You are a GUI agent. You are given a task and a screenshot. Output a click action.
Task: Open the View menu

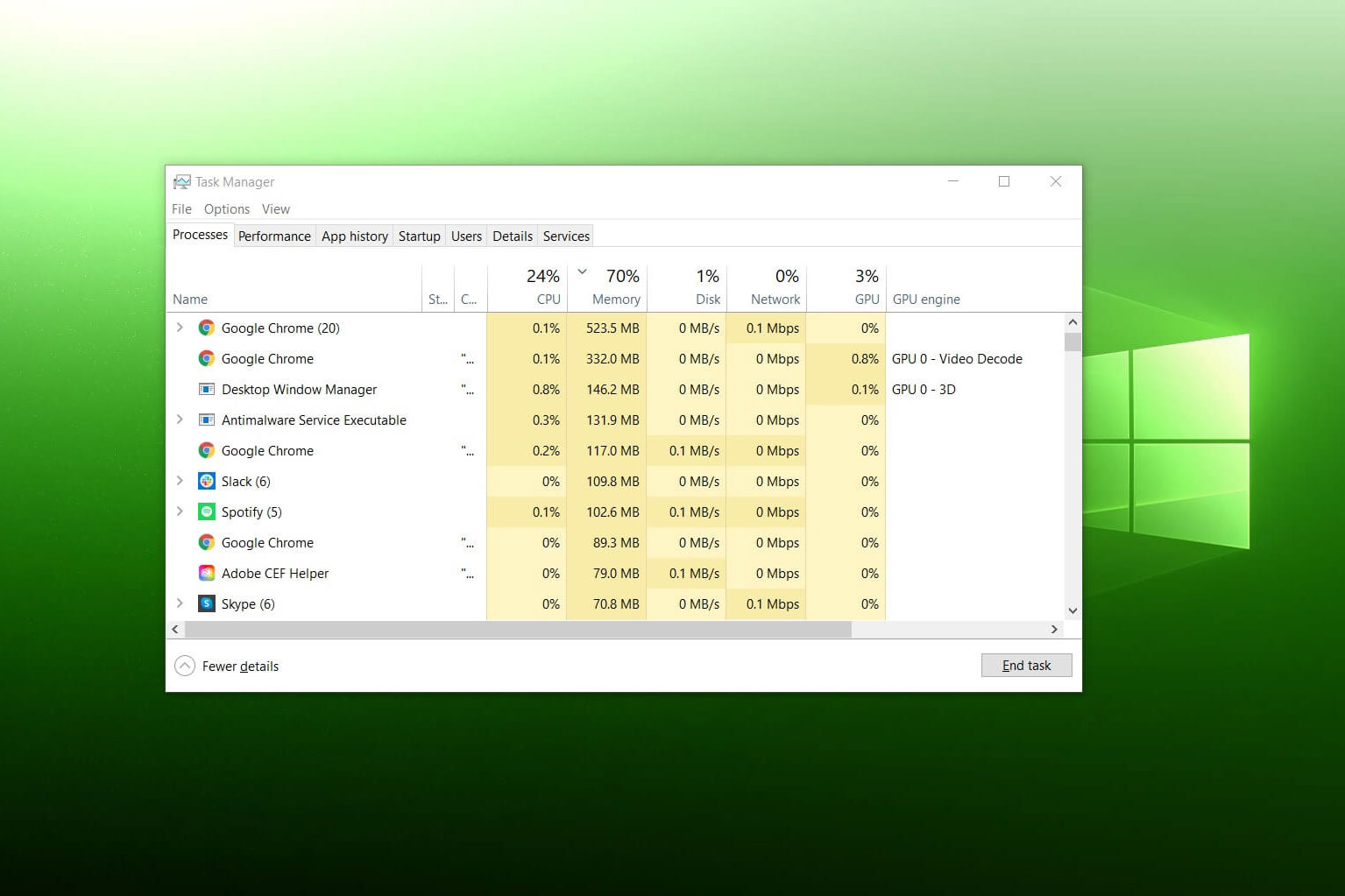click(275, 208)
